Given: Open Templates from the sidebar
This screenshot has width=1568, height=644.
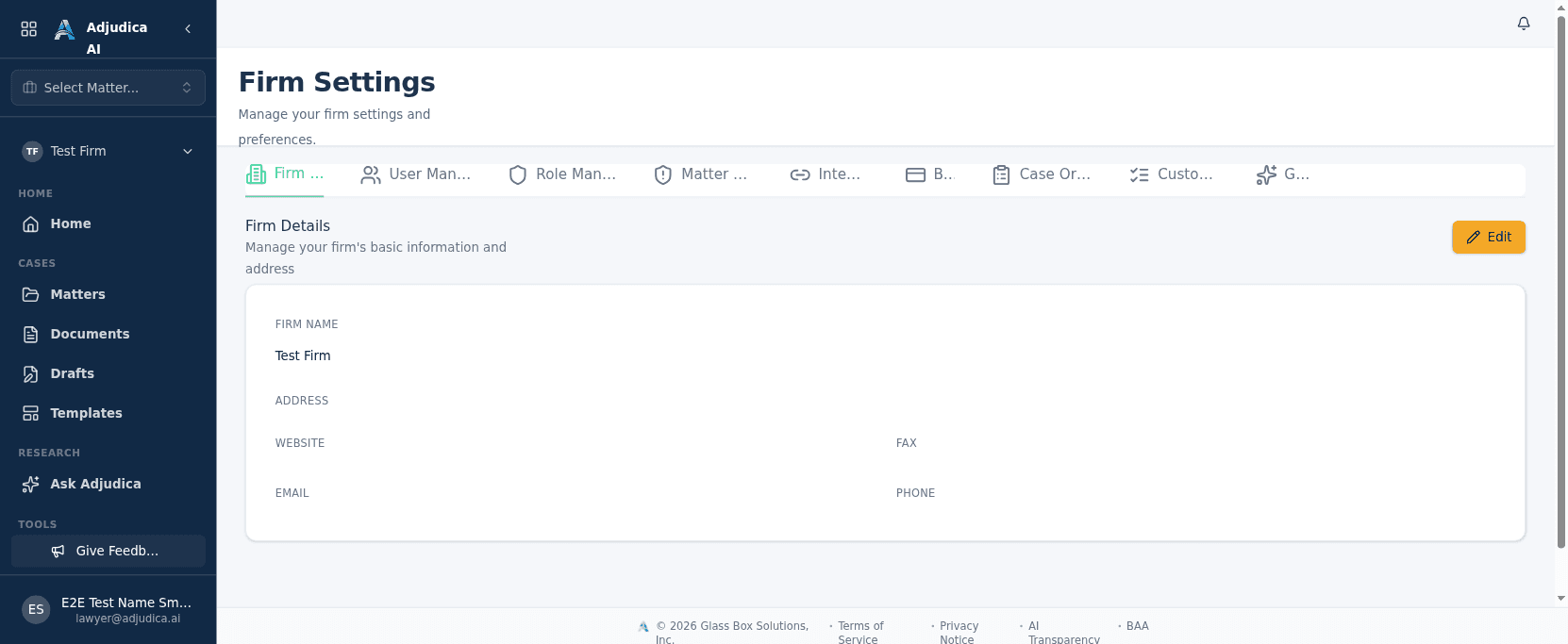Looking at the screenshot, I should point(108,413).
